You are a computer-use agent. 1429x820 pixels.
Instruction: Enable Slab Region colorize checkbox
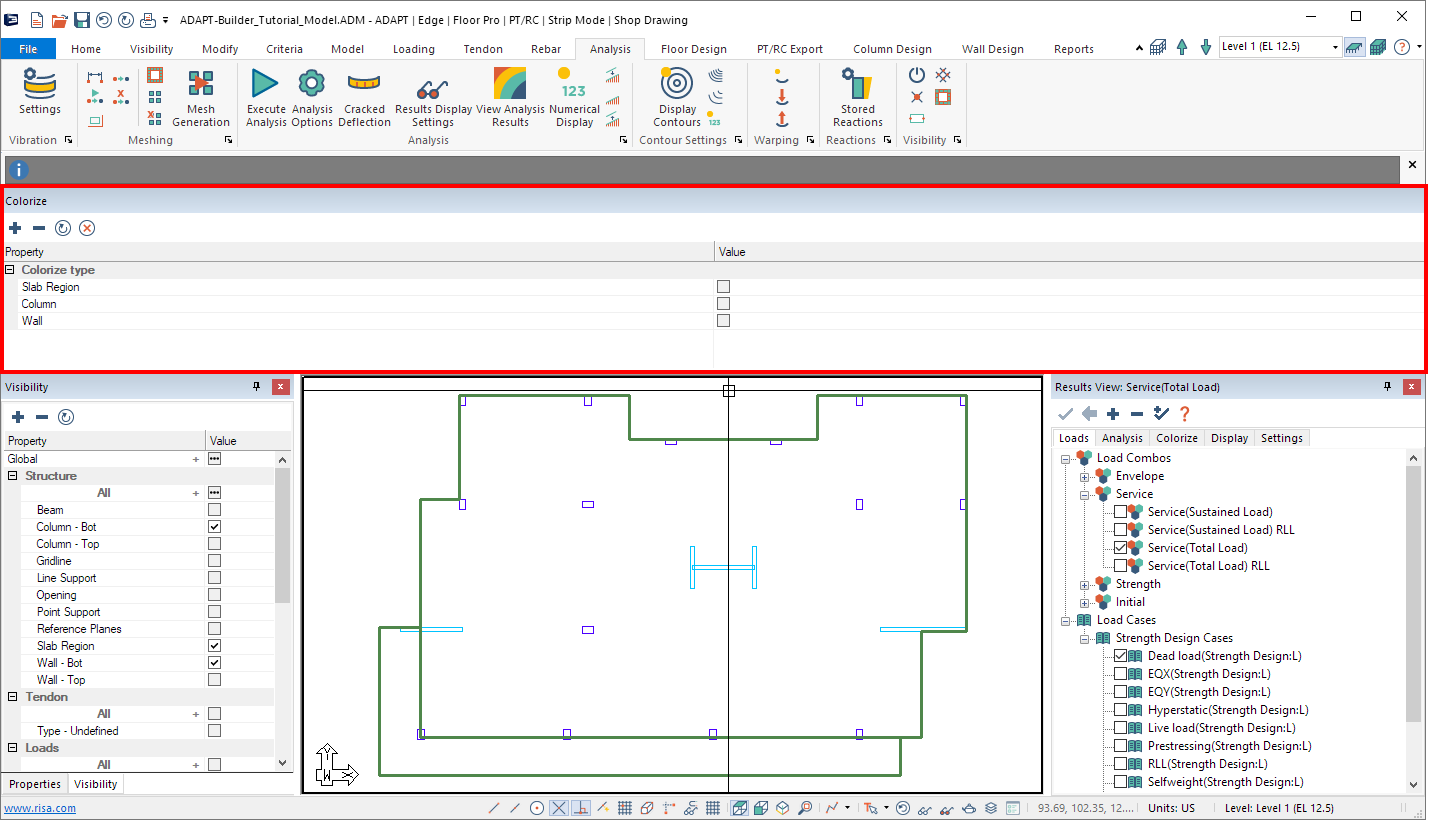point(723,287)
